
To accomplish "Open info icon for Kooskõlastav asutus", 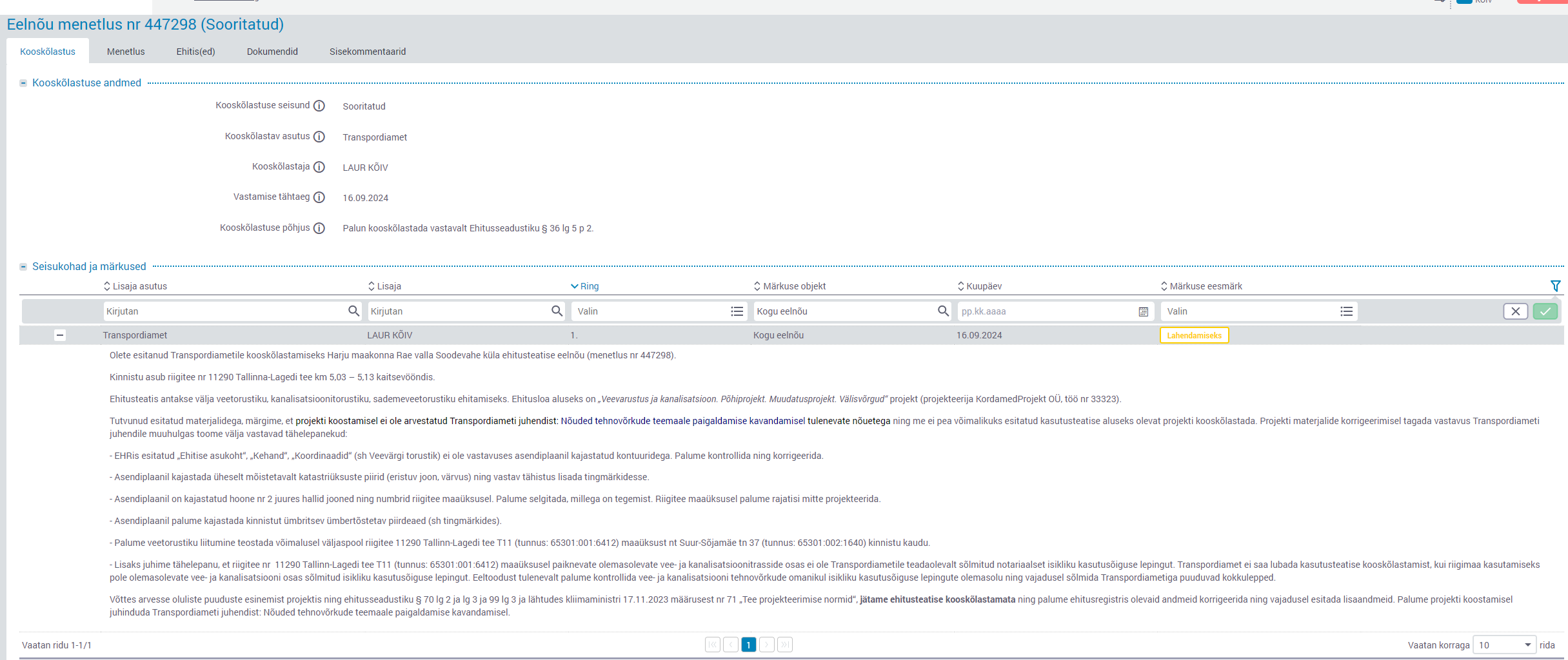I will point(319,137).
